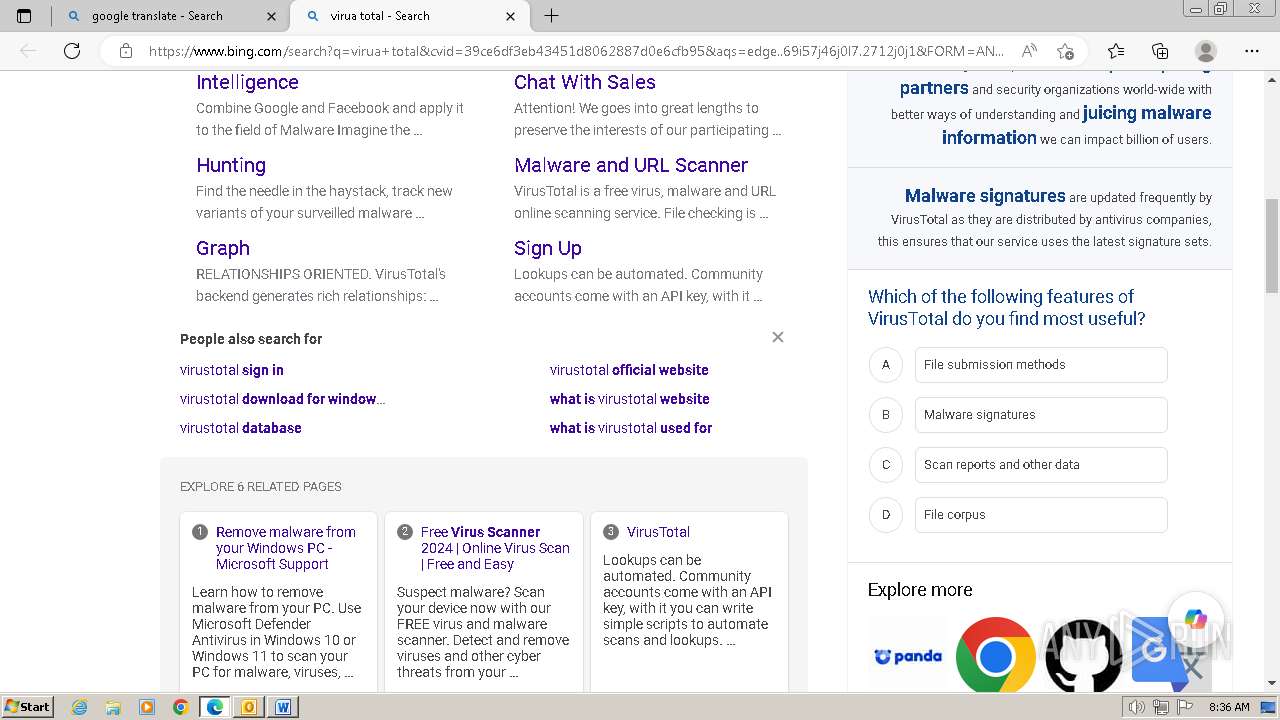Open the Hunting link
The image size is (1280, 720).
point(231,165)
